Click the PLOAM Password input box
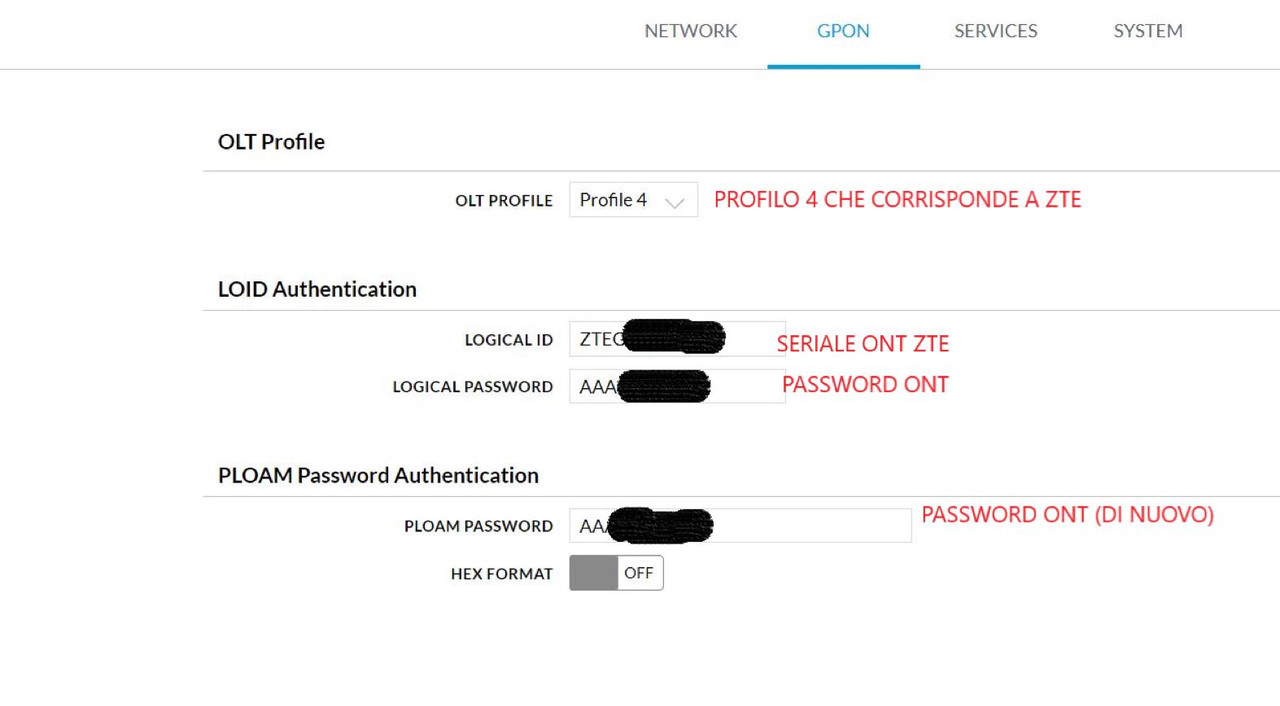 click(x=810, y=525)
